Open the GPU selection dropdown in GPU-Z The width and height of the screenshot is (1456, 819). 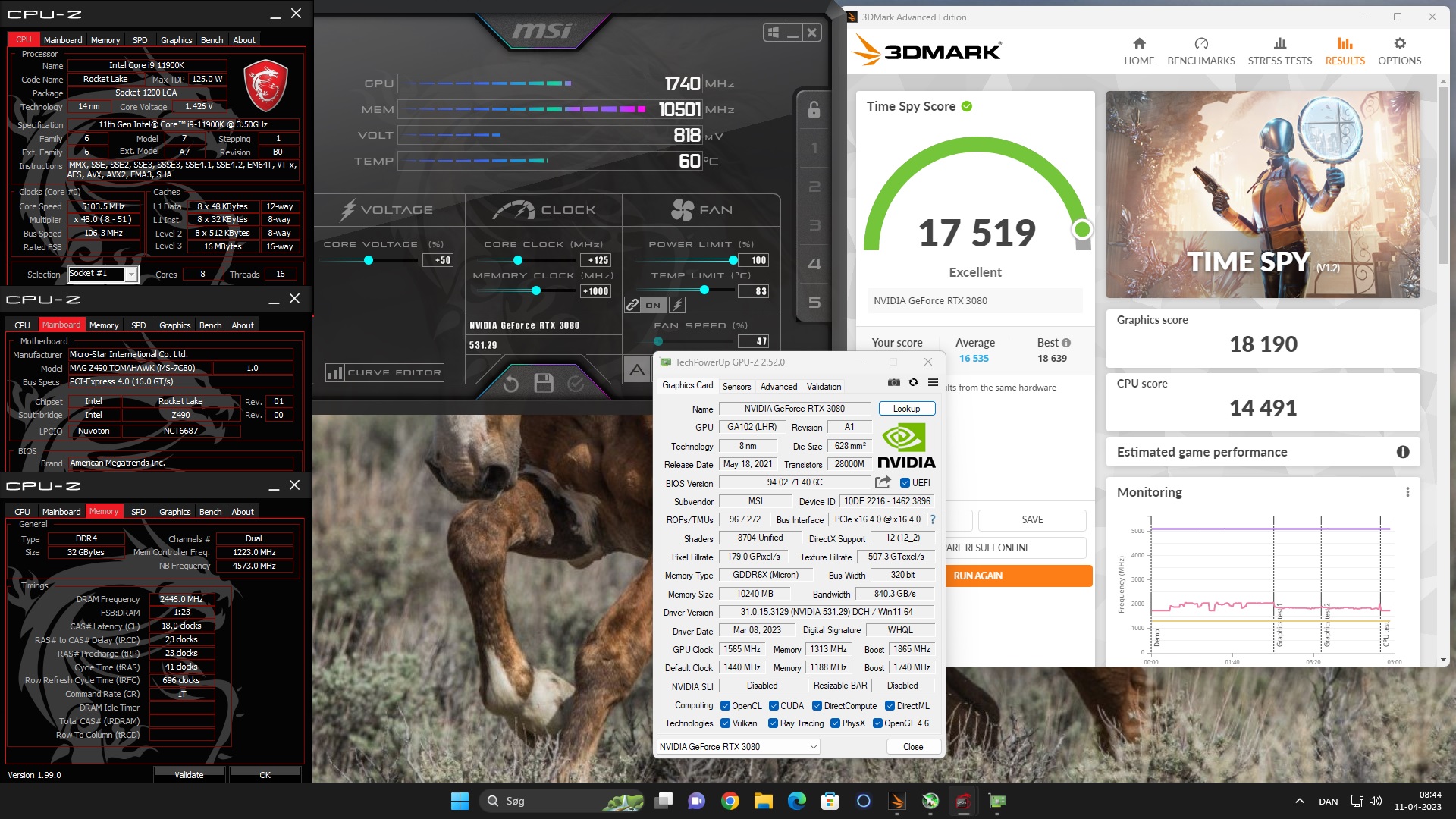coord(738,747)
